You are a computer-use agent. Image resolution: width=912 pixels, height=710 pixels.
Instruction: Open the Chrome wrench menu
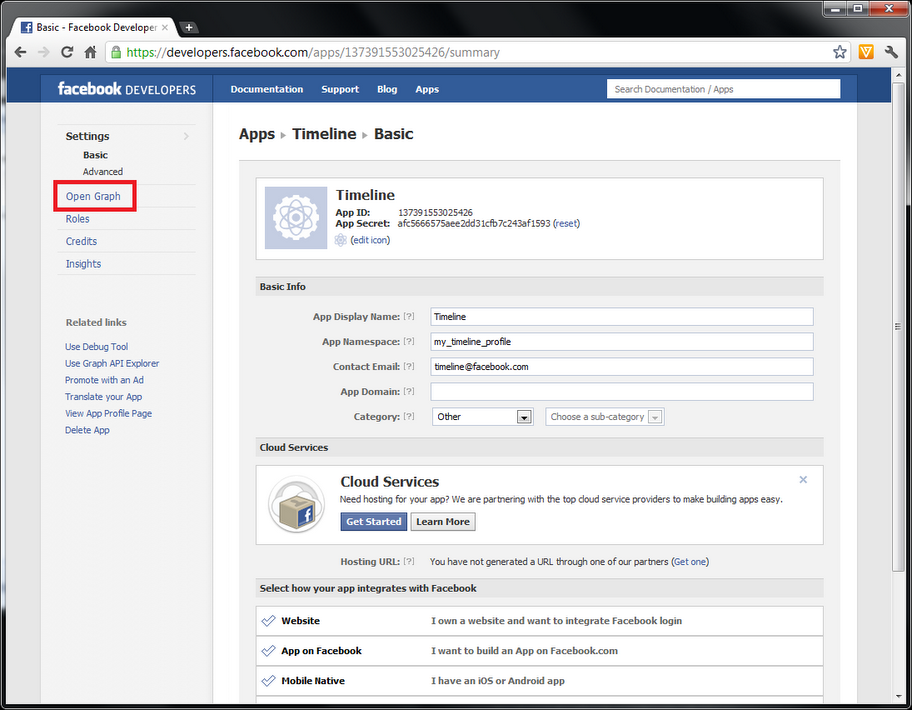(x=891, y=52)
